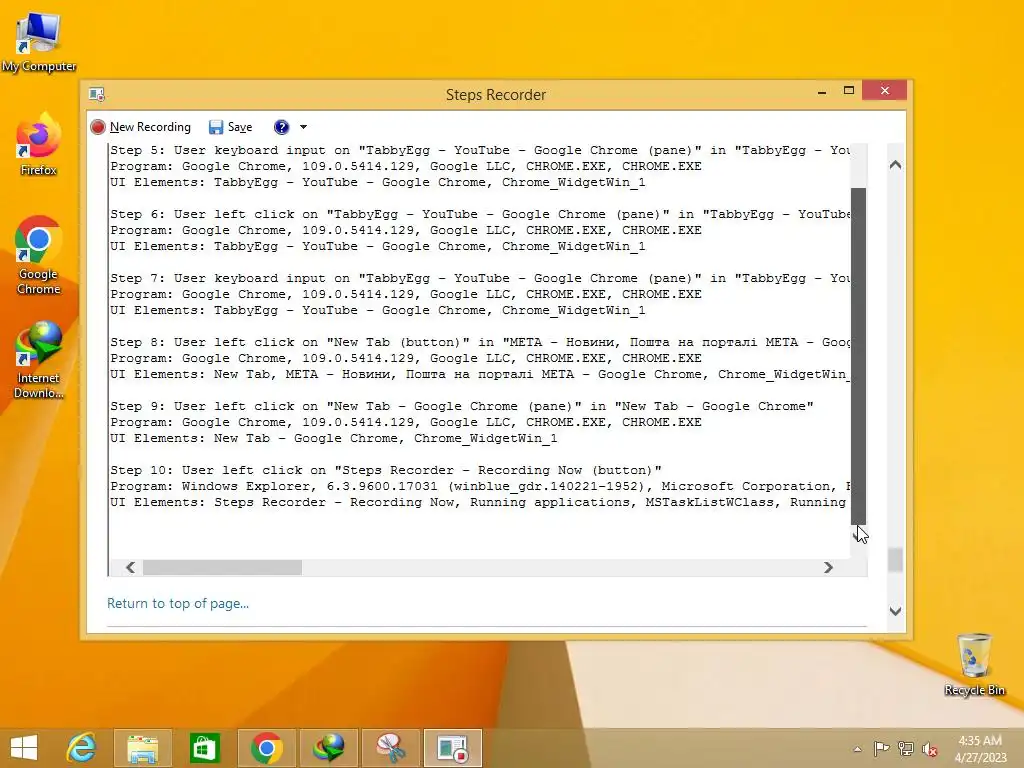Click outer window scrollbar down arrow
The image size is (1024, 768).
[895, 611]
